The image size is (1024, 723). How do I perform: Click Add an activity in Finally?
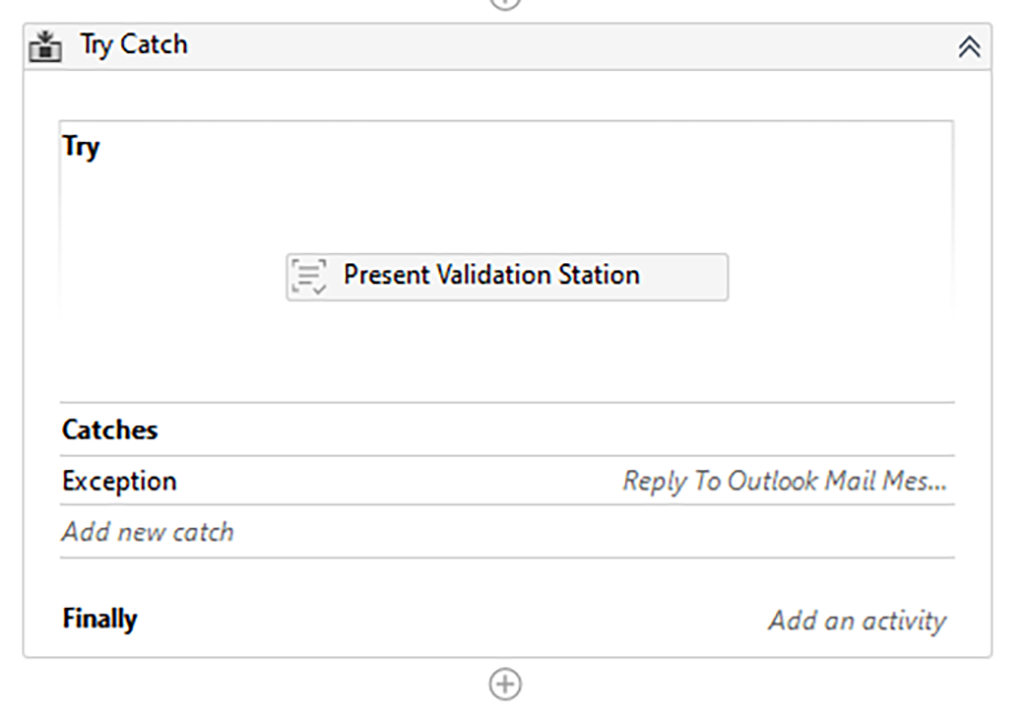(x=856, y=620)
